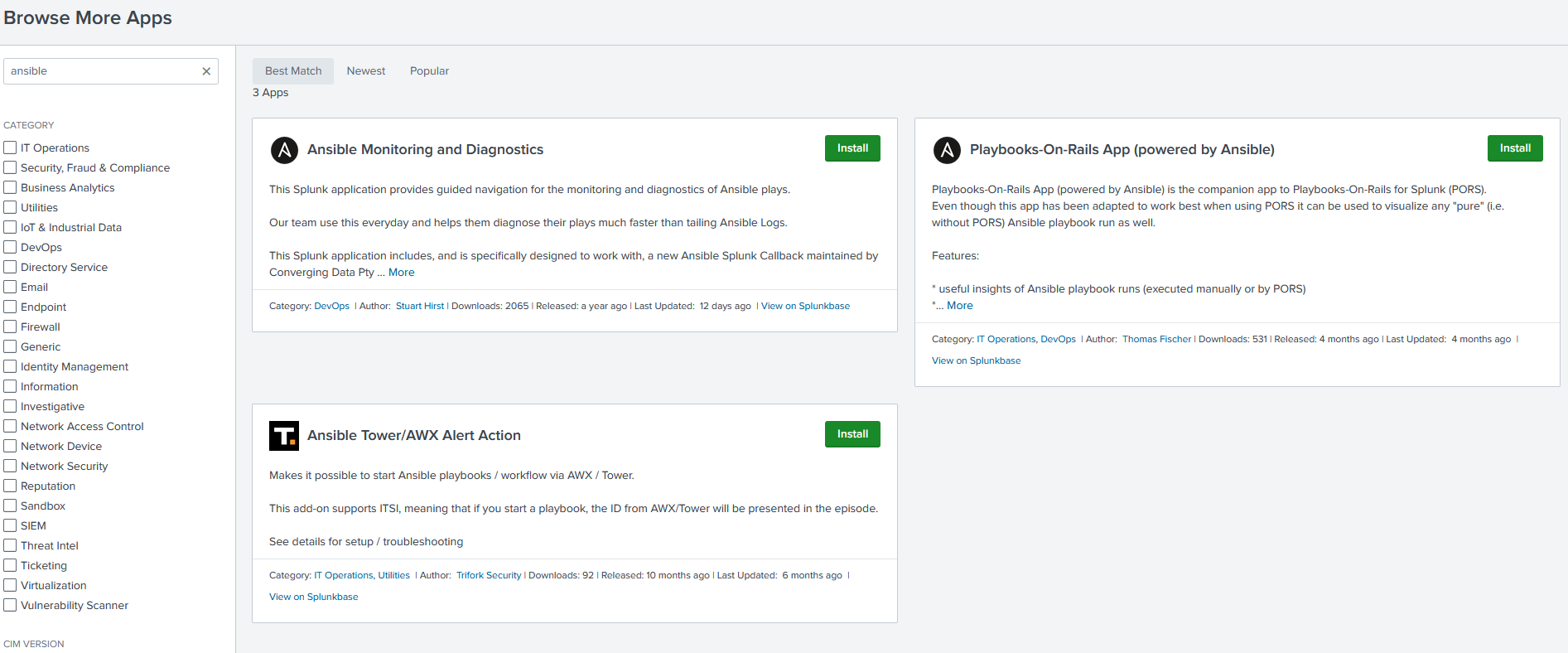The image size is (1568, 653).
Task: Check the IT Operations category filter
Action: tap(10, 148)
